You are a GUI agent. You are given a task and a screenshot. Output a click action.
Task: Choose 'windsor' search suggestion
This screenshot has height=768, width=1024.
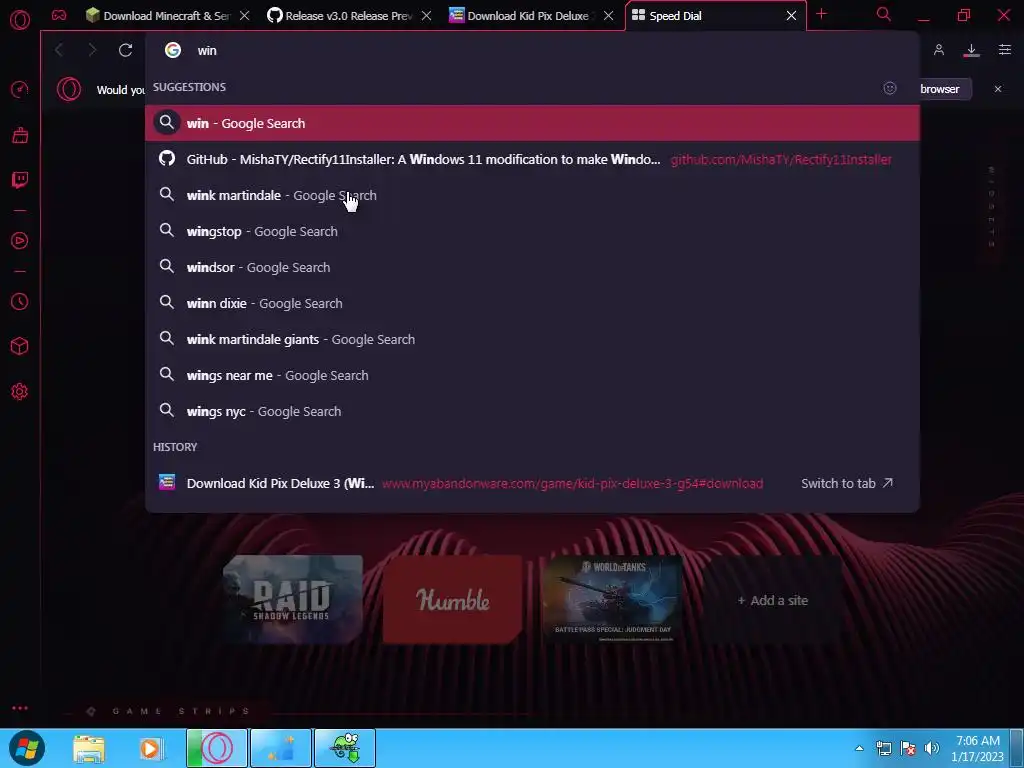(x=532, y=267)
